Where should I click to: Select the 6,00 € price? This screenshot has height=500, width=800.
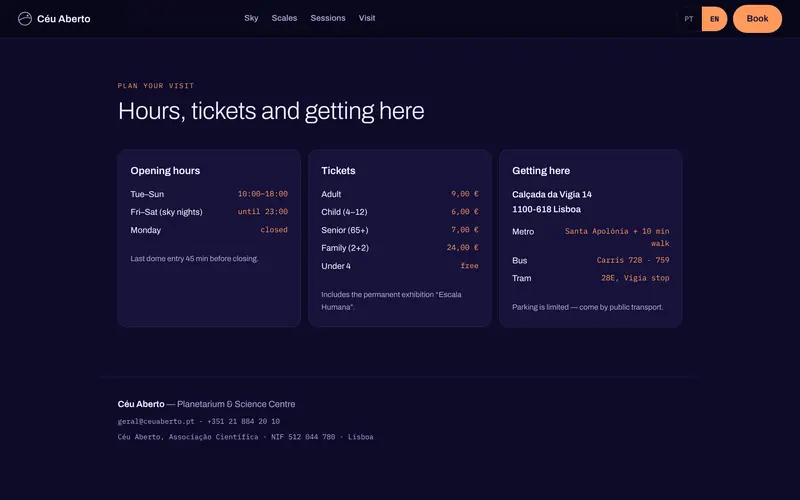tap(465, 212)
